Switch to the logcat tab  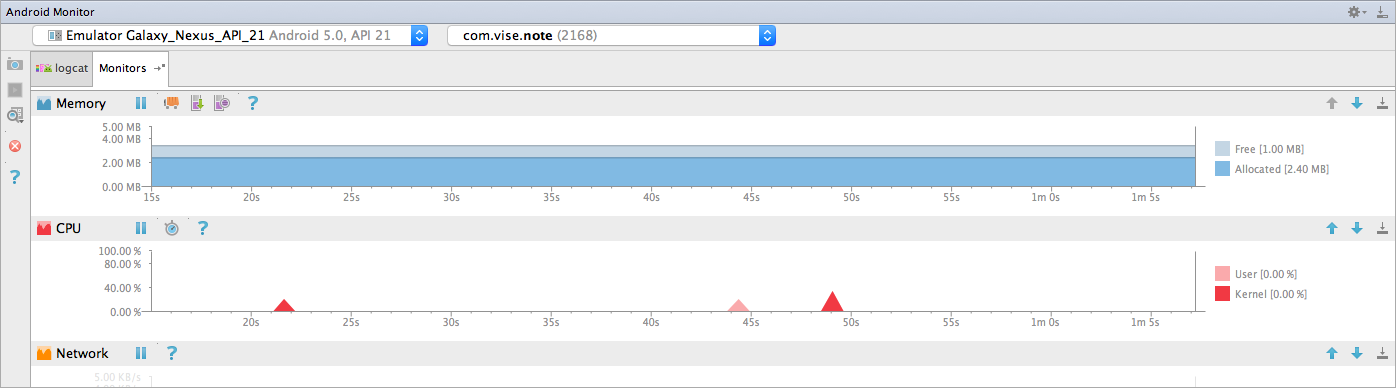[x=62, y=68]
